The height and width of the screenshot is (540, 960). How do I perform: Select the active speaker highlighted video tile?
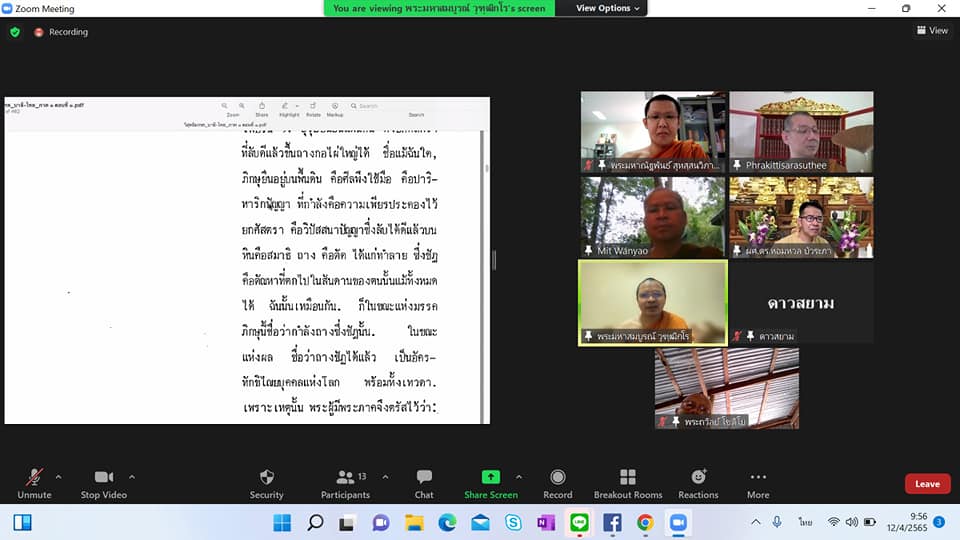click(653, 303)
